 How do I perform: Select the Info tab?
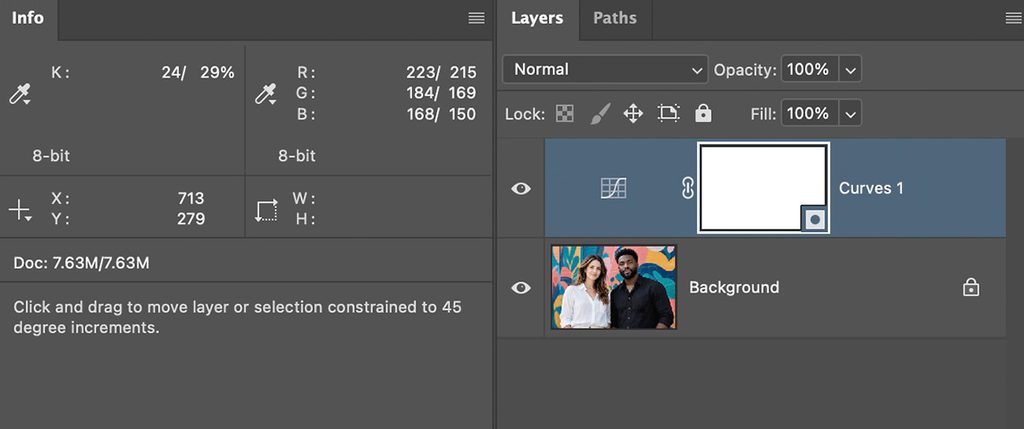[28, 18]
